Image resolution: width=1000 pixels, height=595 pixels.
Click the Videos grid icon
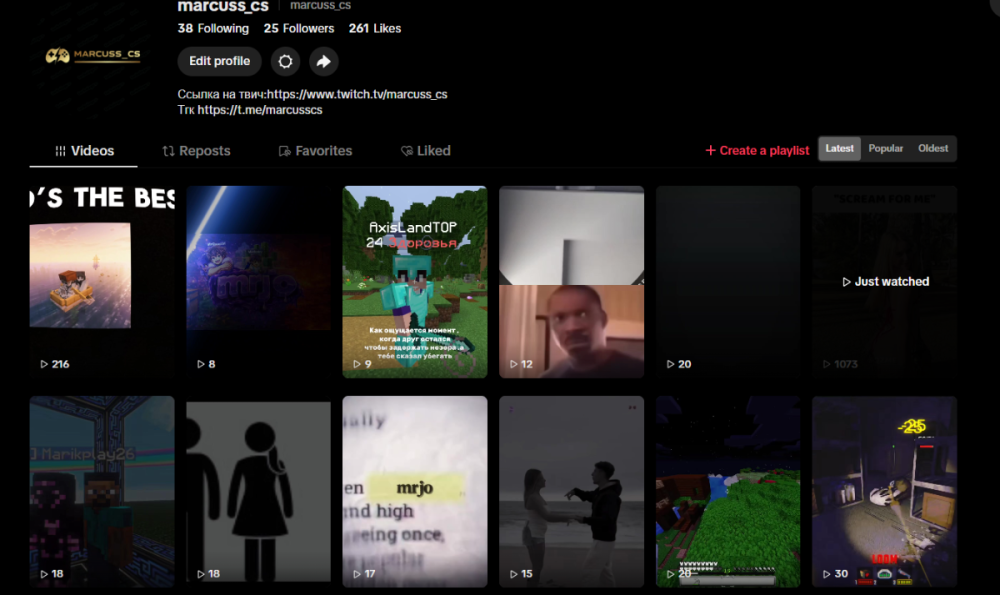pyautogui.click(x=61, y=151)
